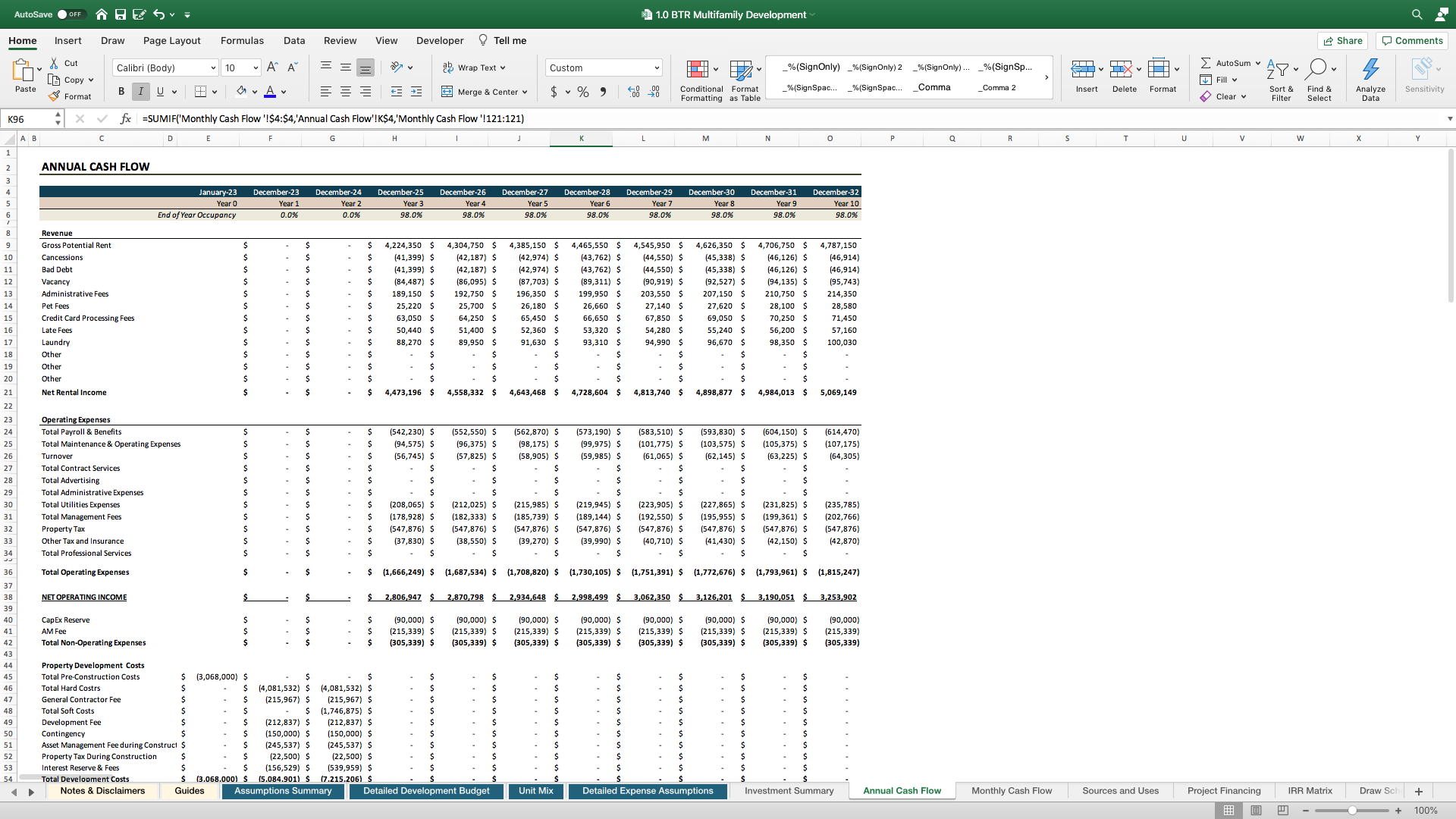Click the Home icon in title bar
1456x819 pixels.
[102, 14]
